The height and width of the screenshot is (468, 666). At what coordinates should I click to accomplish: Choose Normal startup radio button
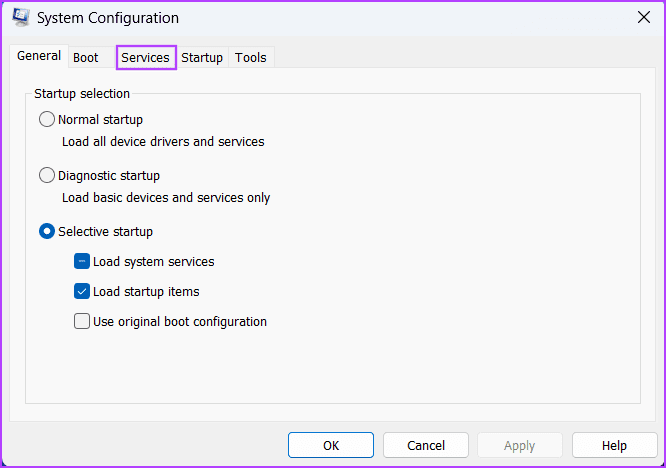pos(47,119)
